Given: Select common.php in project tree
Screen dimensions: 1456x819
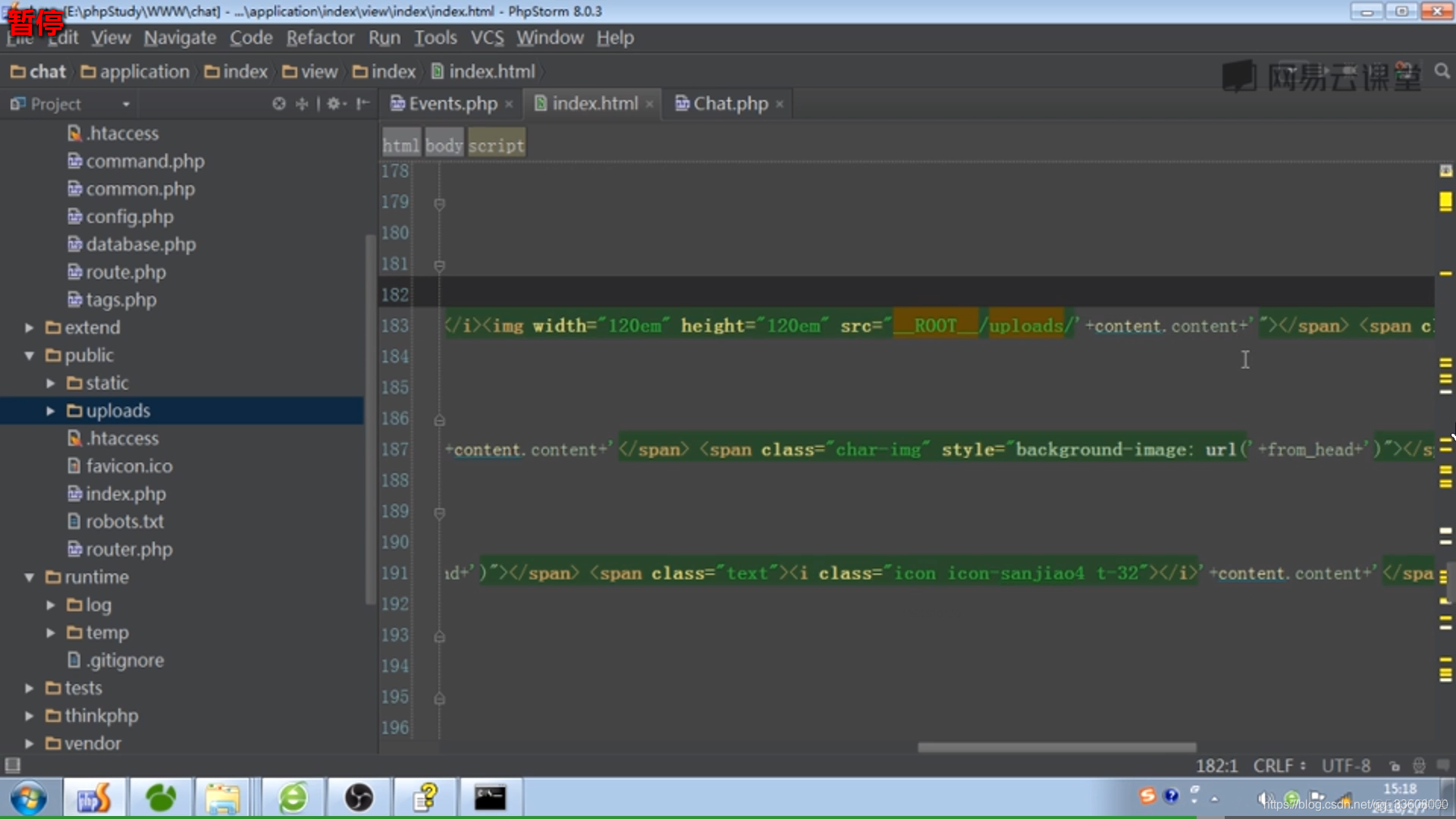Looking at the screenshot, I should click(x=131, y=190).
